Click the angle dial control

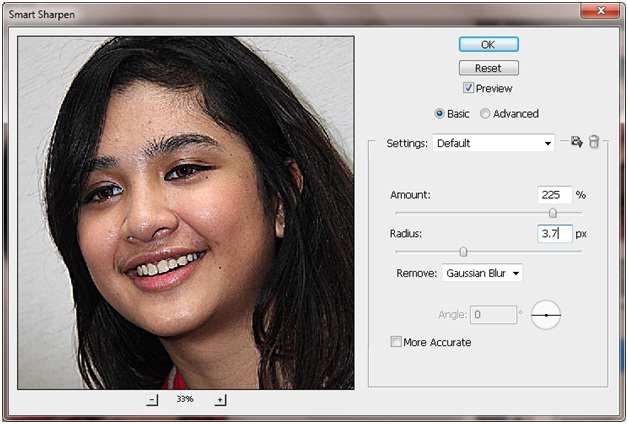546,315
